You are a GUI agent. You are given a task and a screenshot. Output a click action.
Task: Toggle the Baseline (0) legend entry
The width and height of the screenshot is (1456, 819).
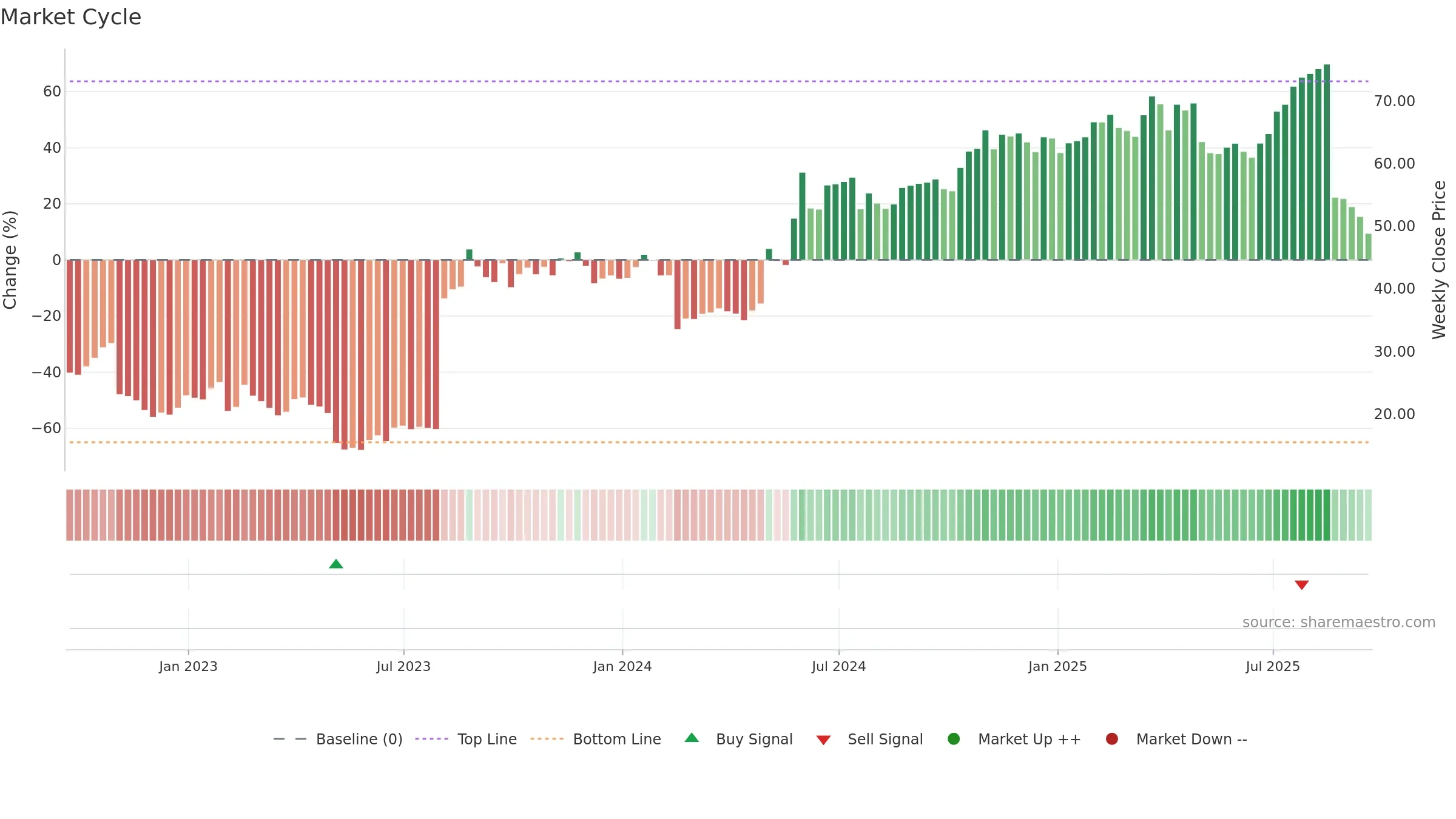click(338, 739)
